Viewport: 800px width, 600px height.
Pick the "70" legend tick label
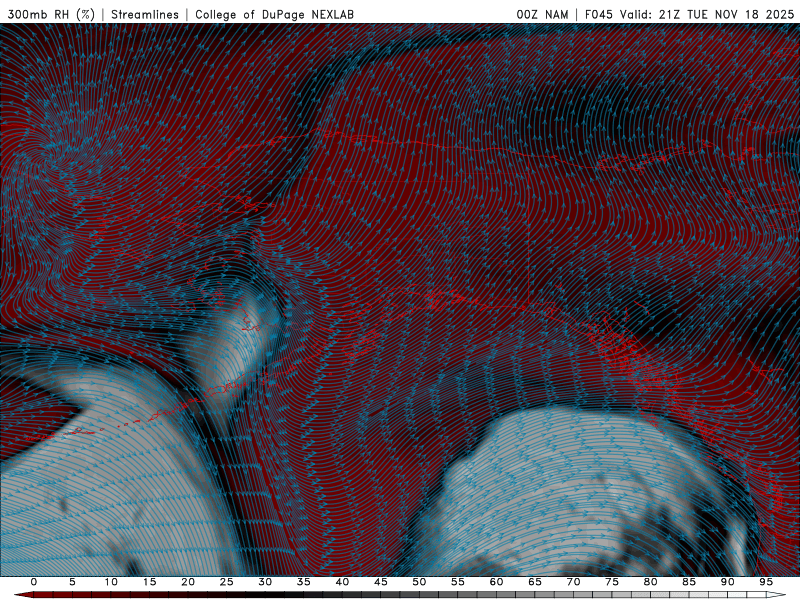point(573,582)
